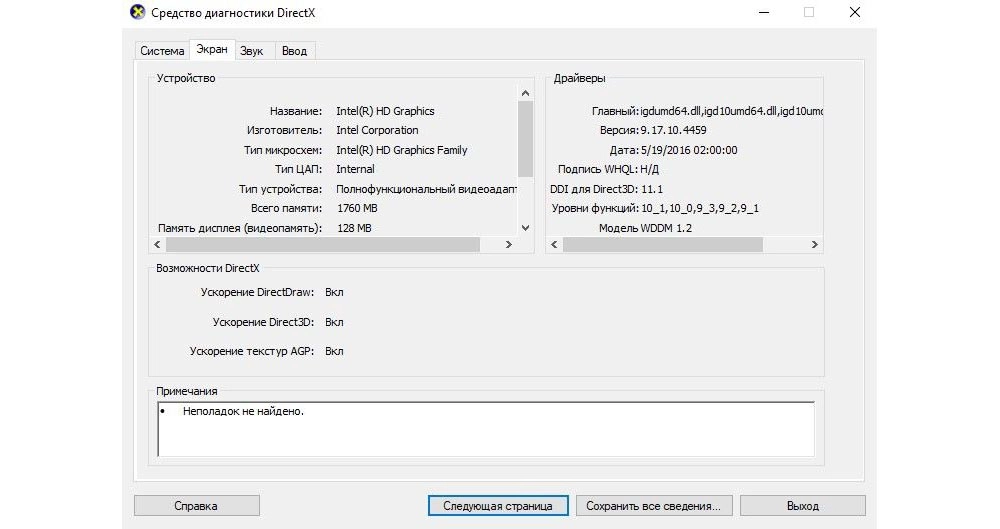Click the driver version '9.17.10.4459'
1000x529 pixels.
tap(673, 130)
